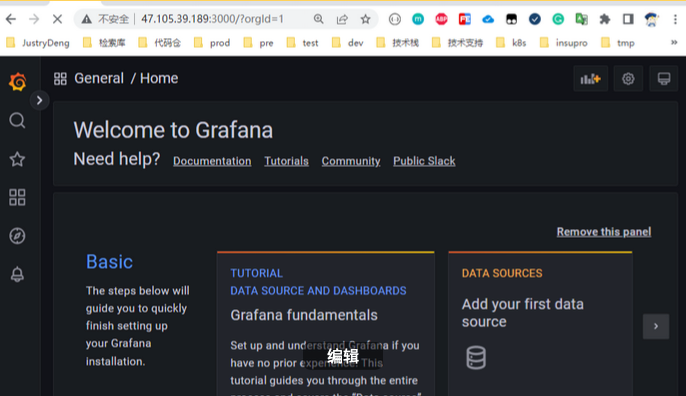This screenshot has height=396, width=686.
Task: Open the extensions puzzle icon
Action: (x=605, y=19)
